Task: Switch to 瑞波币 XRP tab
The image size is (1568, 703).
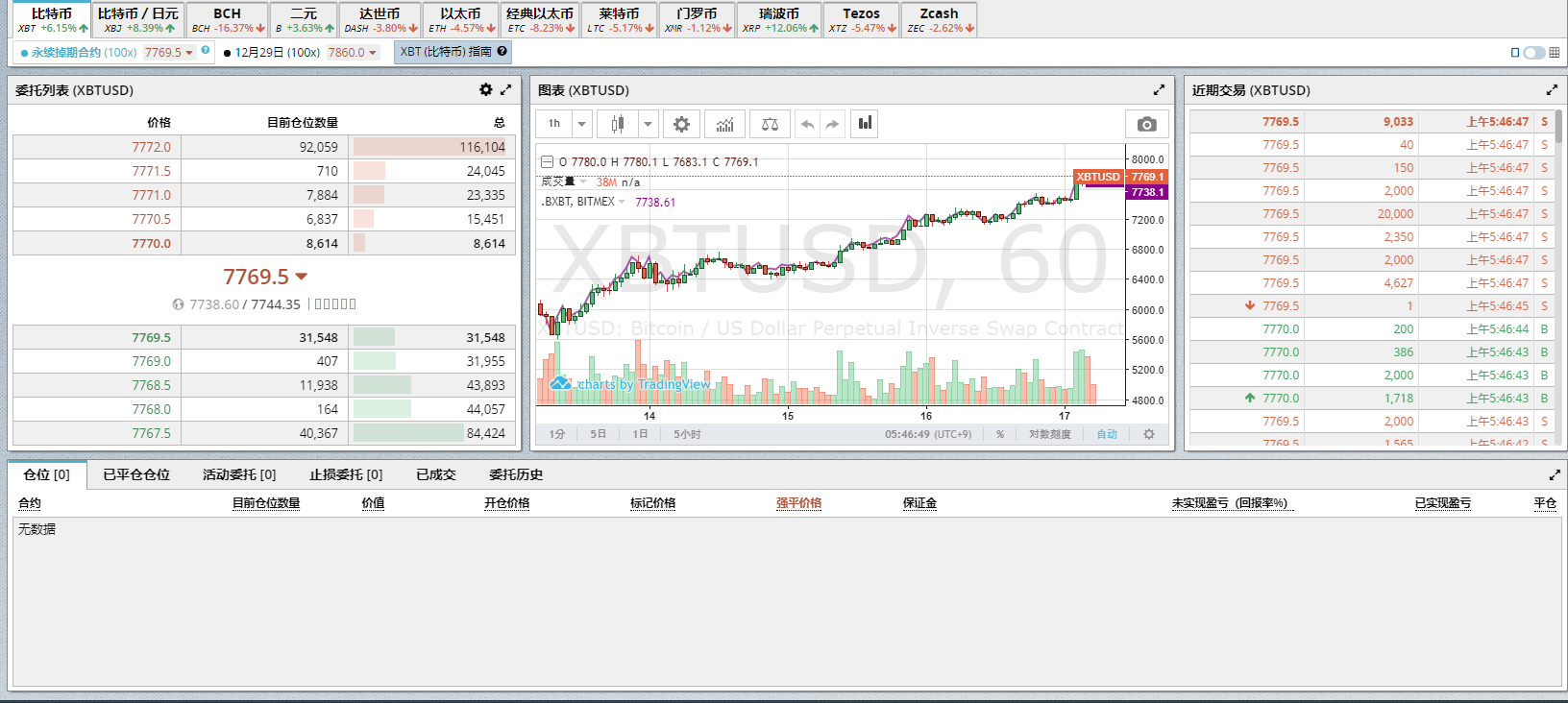Action: tap(779, 20)
